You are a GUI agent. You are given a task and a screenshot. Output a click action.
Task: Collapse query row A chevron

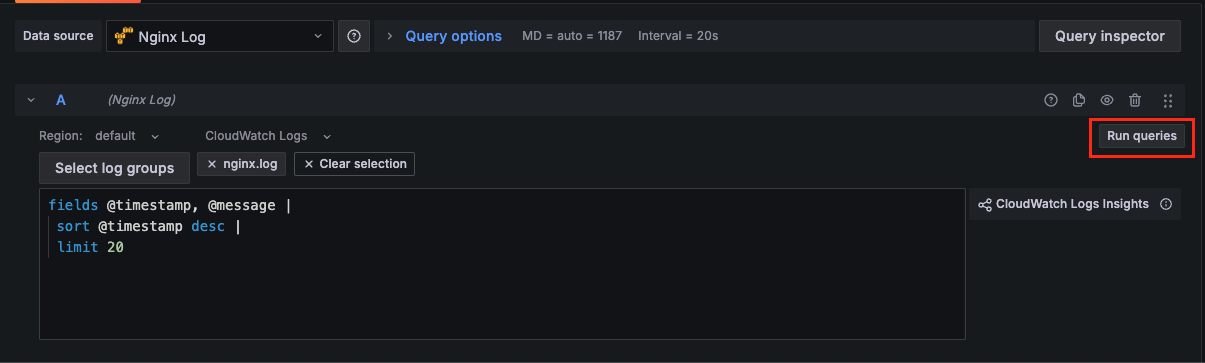tap(31, 100)
